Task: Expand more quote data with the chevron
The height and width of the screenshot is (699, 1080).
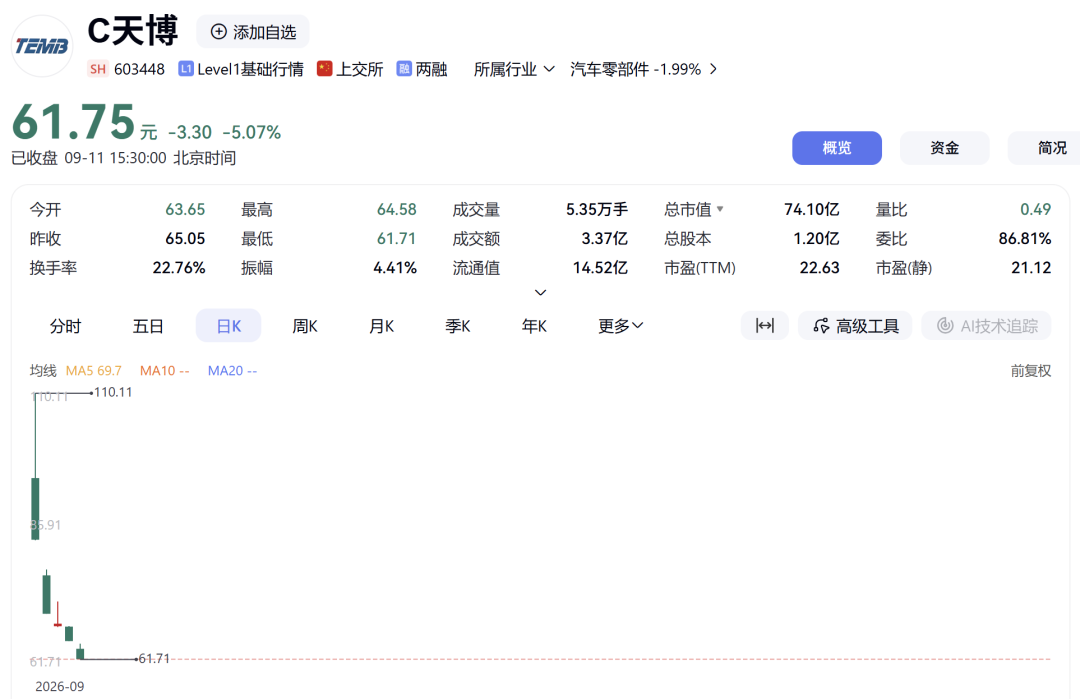Action: [541, 293]
